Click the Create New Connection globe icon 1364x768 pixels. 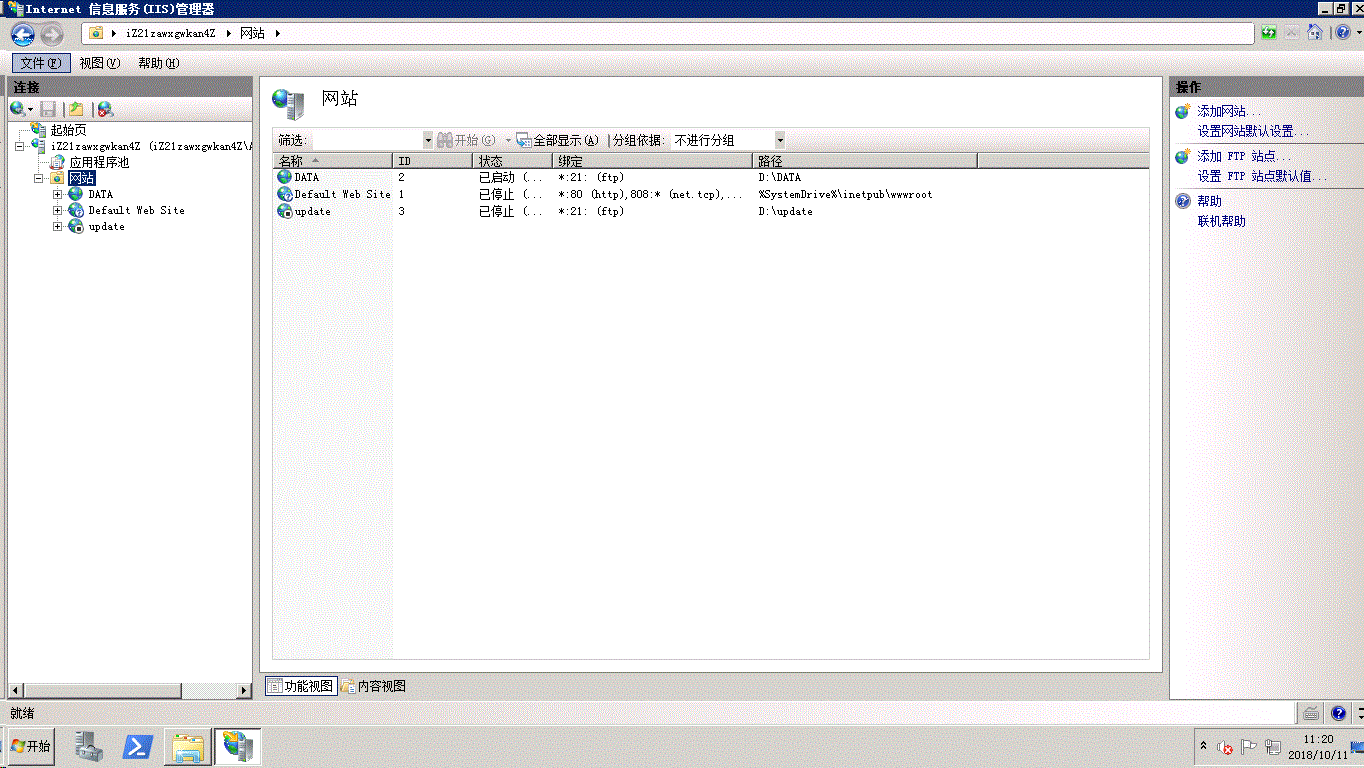(x=17, y=109)
